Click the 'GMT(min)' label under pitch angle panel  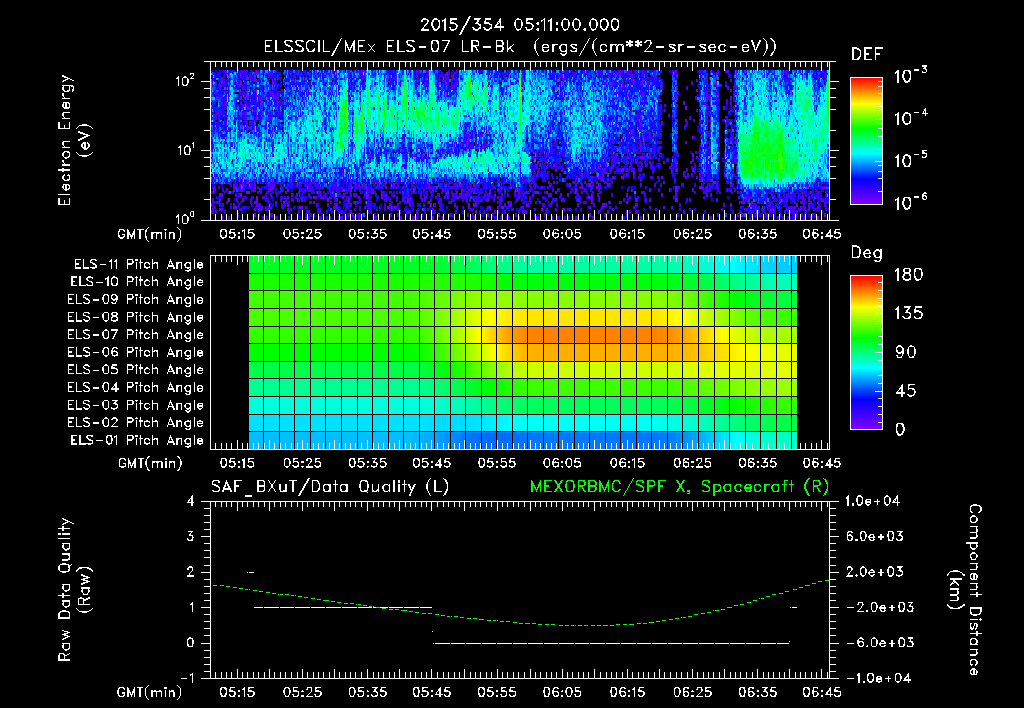pos(150,464)
